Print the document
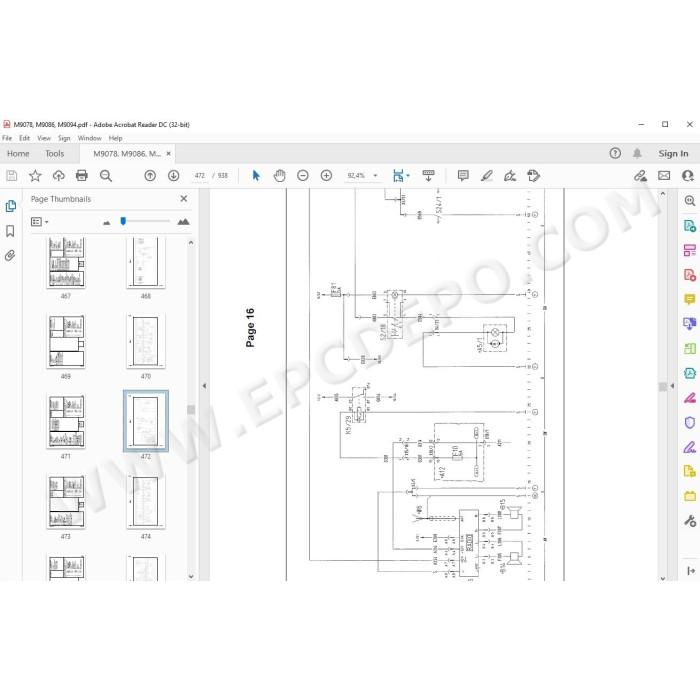 [82, 176]
